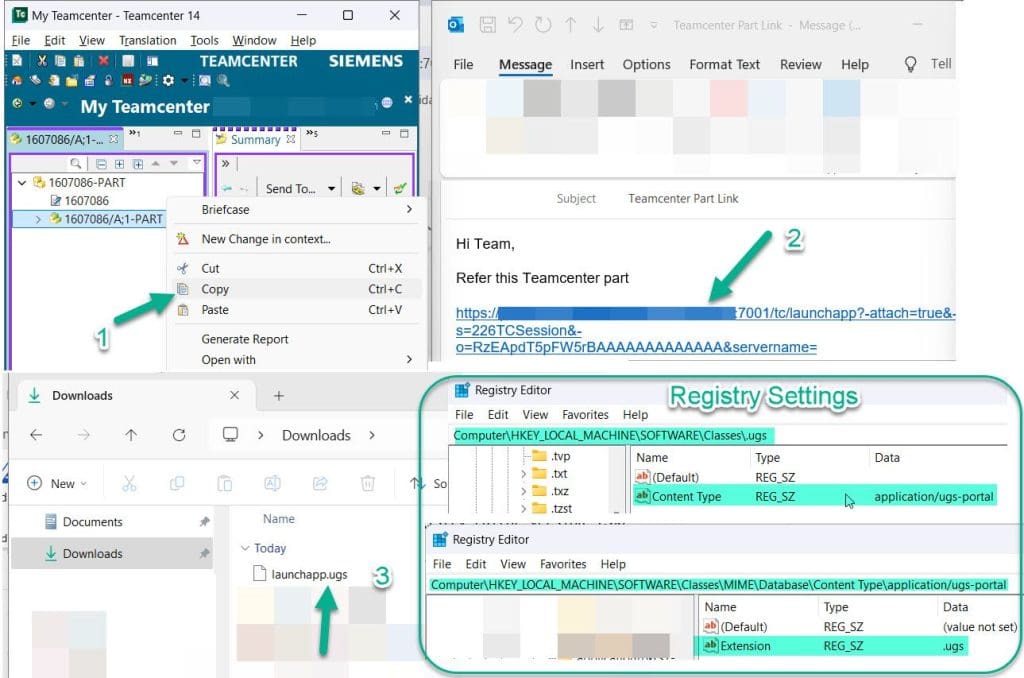Viewport: 1024px width, 678px height.
Task: Switch to the Format Text tab in Outlook
Action: pyautogui.click(x=724, y=64)
